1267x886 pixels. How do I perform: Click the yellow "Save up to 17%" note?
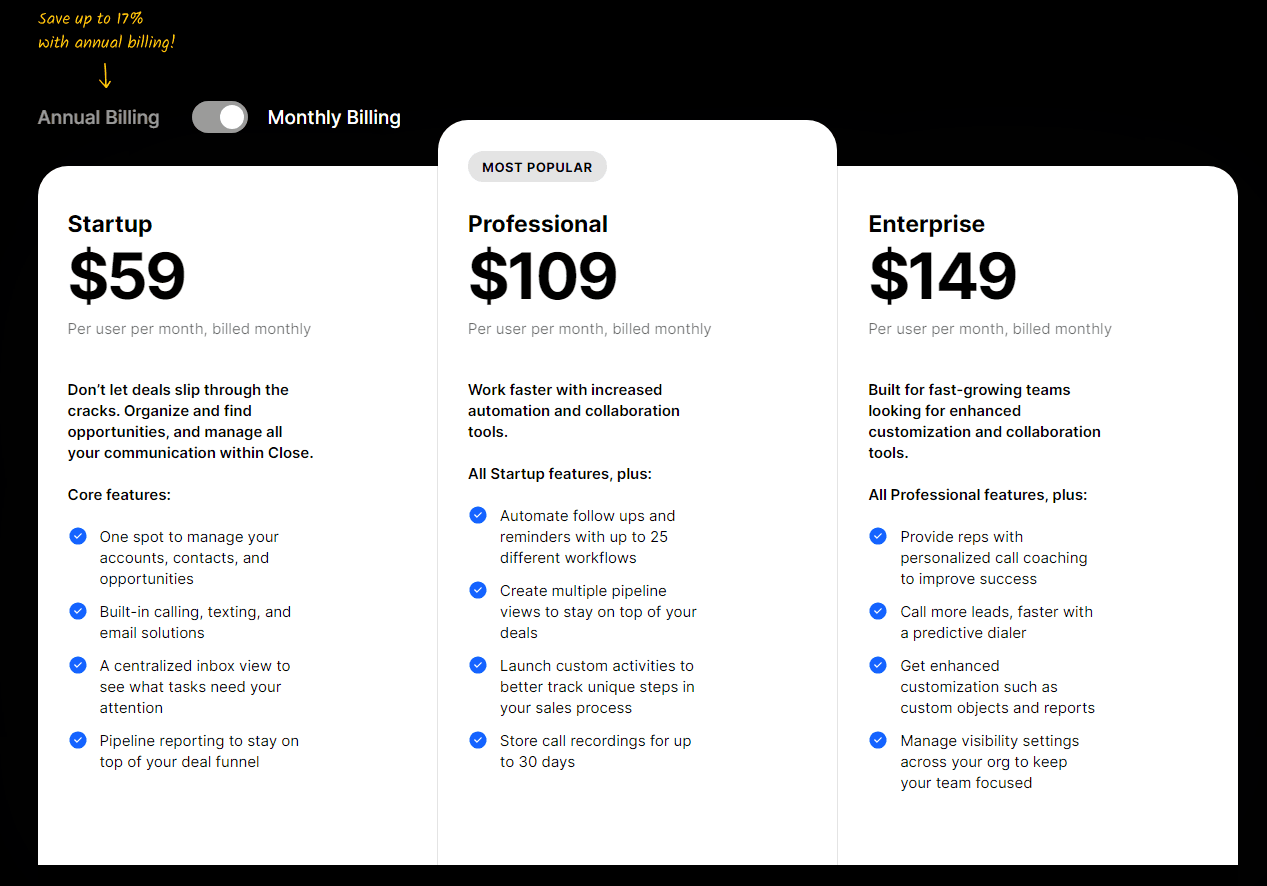[x=90, y=27]
